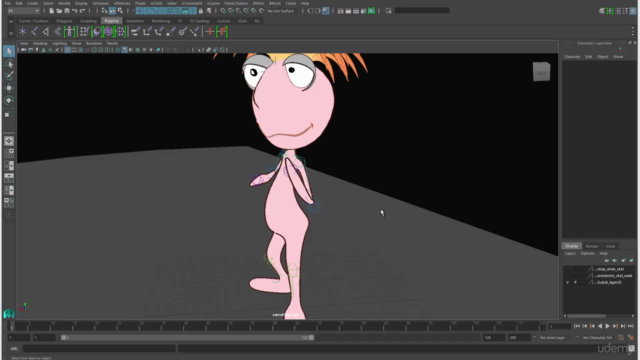640x360 pixels.
Task: Click the first layer arrow icon in the Layer Editor
Action: [x=607, y=260]
